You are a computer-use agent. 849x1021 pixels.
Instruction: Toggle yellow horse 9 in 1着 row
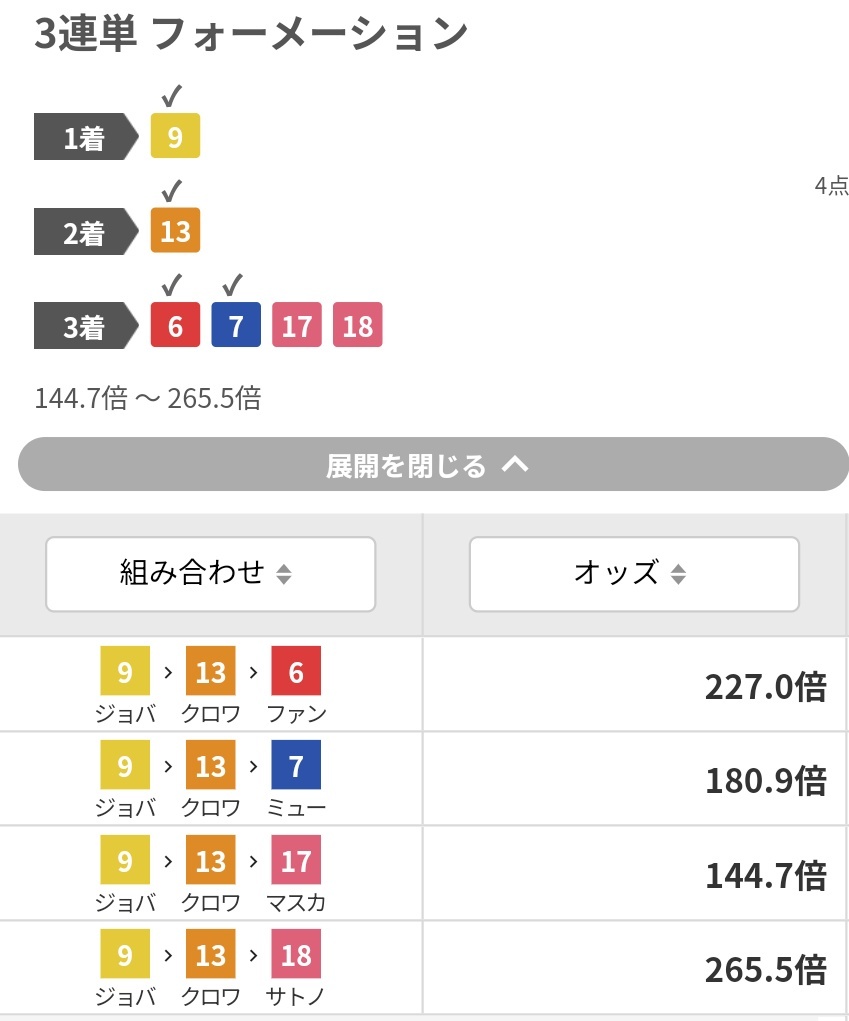(175, 135)
